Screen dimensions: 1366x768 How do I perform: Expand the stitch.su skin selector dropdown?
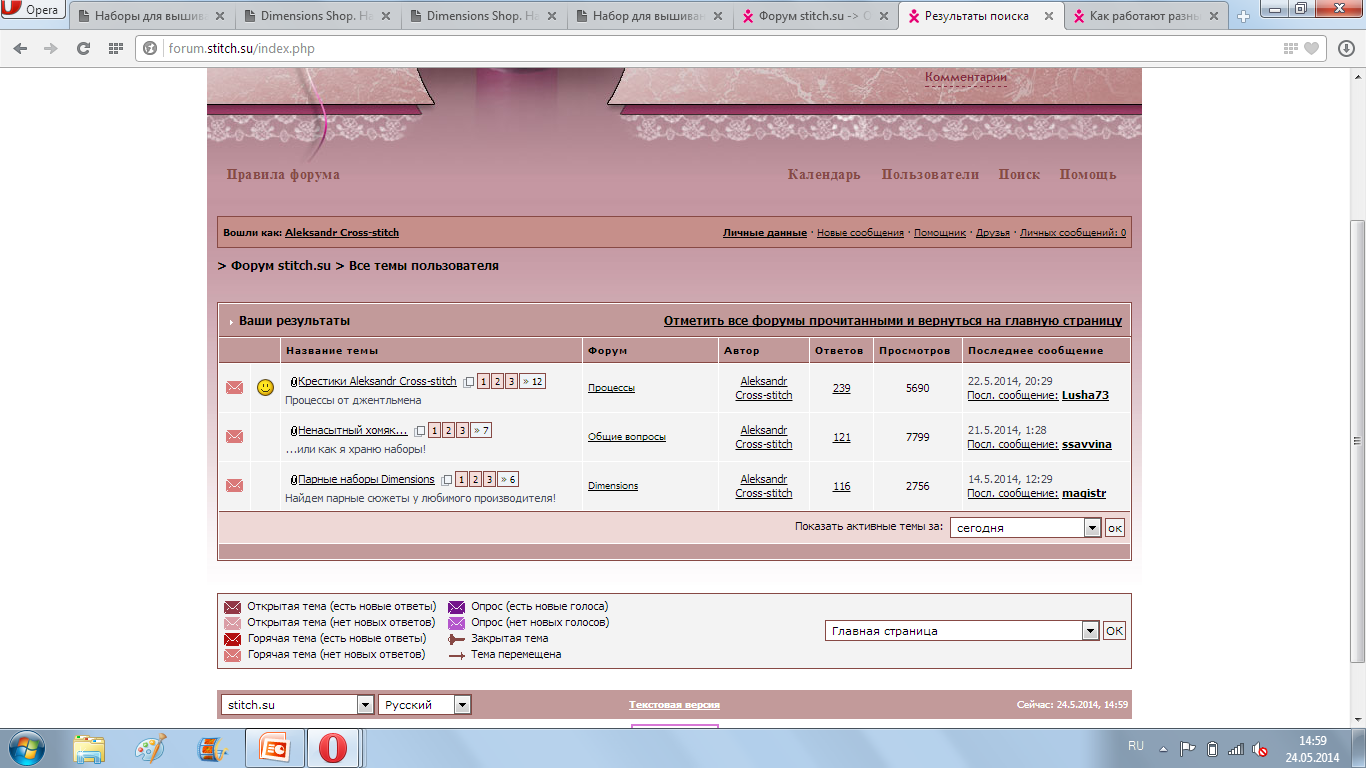coord(365,705)
